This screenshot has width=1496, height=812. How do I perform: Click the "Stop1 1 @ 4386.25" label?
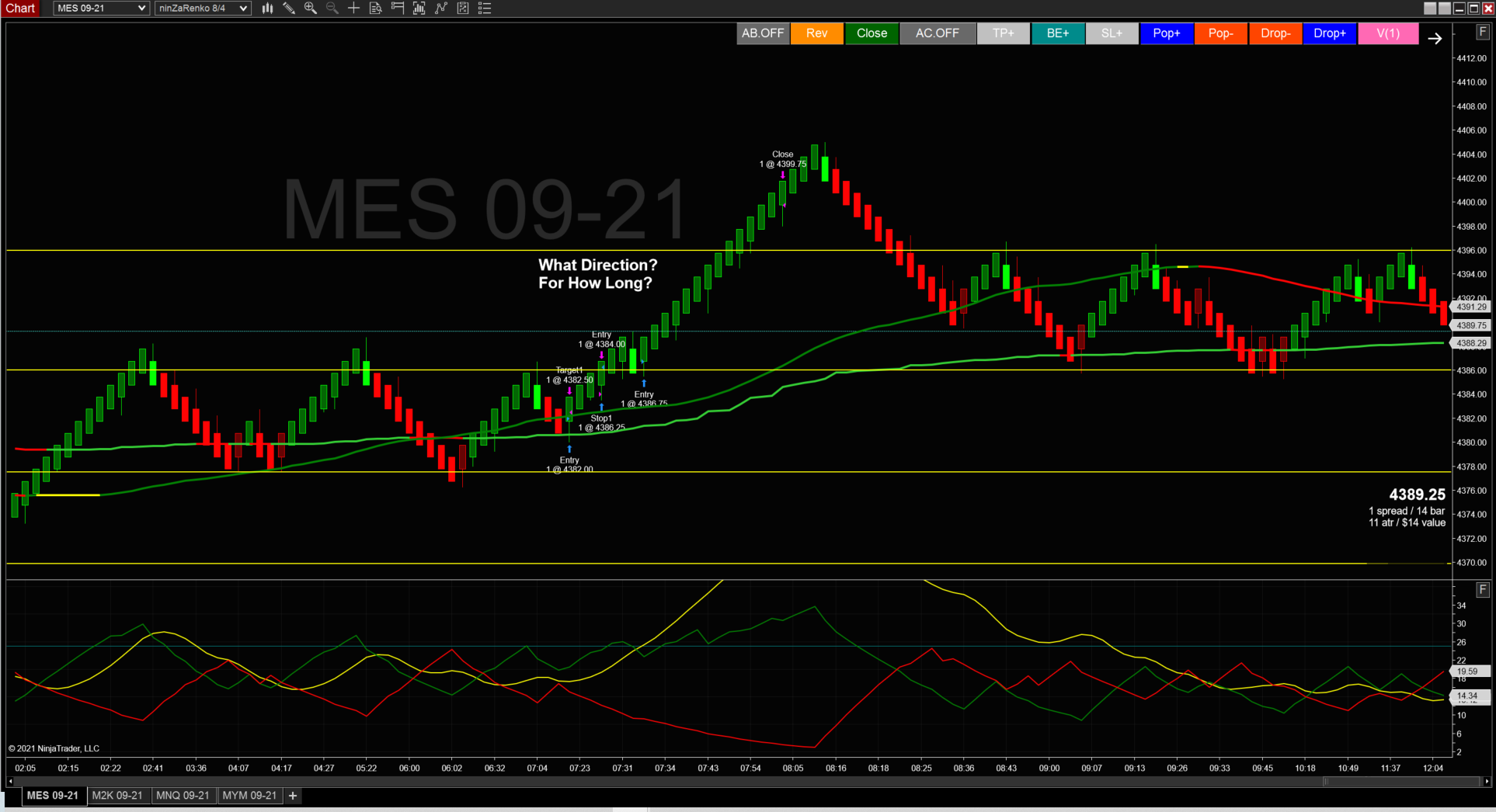[x=601, y=423]
